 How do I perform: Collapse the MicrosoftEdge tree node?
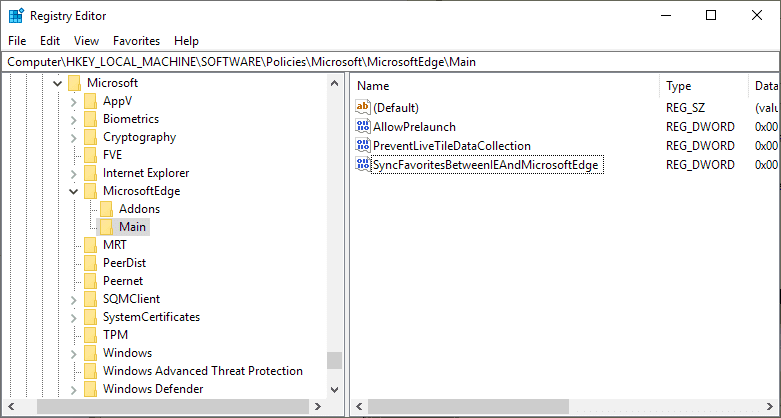73,191
